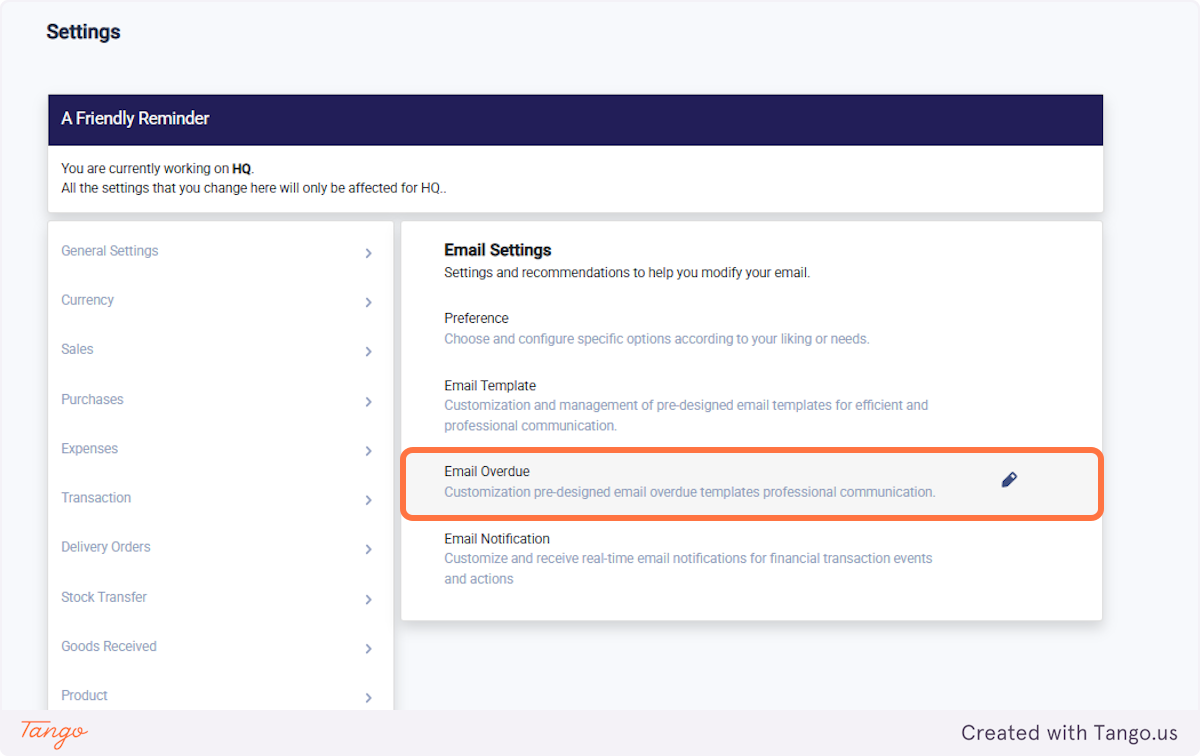Expand the Delivery Orders chevron arrow
The height and width of the screenshot is (756, 1200).
(x=368, y=549)
